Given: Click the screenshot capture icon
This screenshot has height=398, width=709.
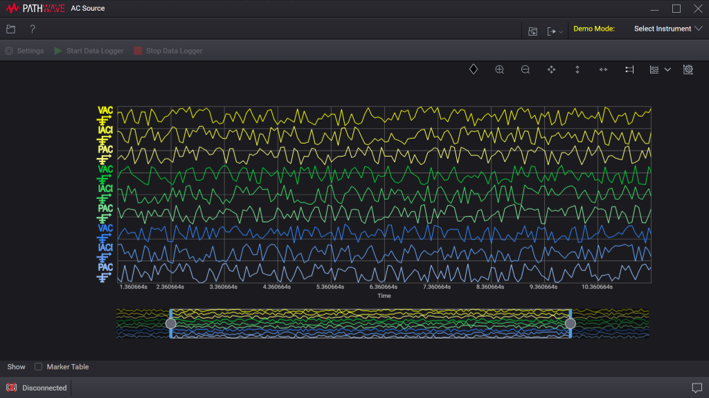Looking at the screenshot, I should click(x=533, y=31).
